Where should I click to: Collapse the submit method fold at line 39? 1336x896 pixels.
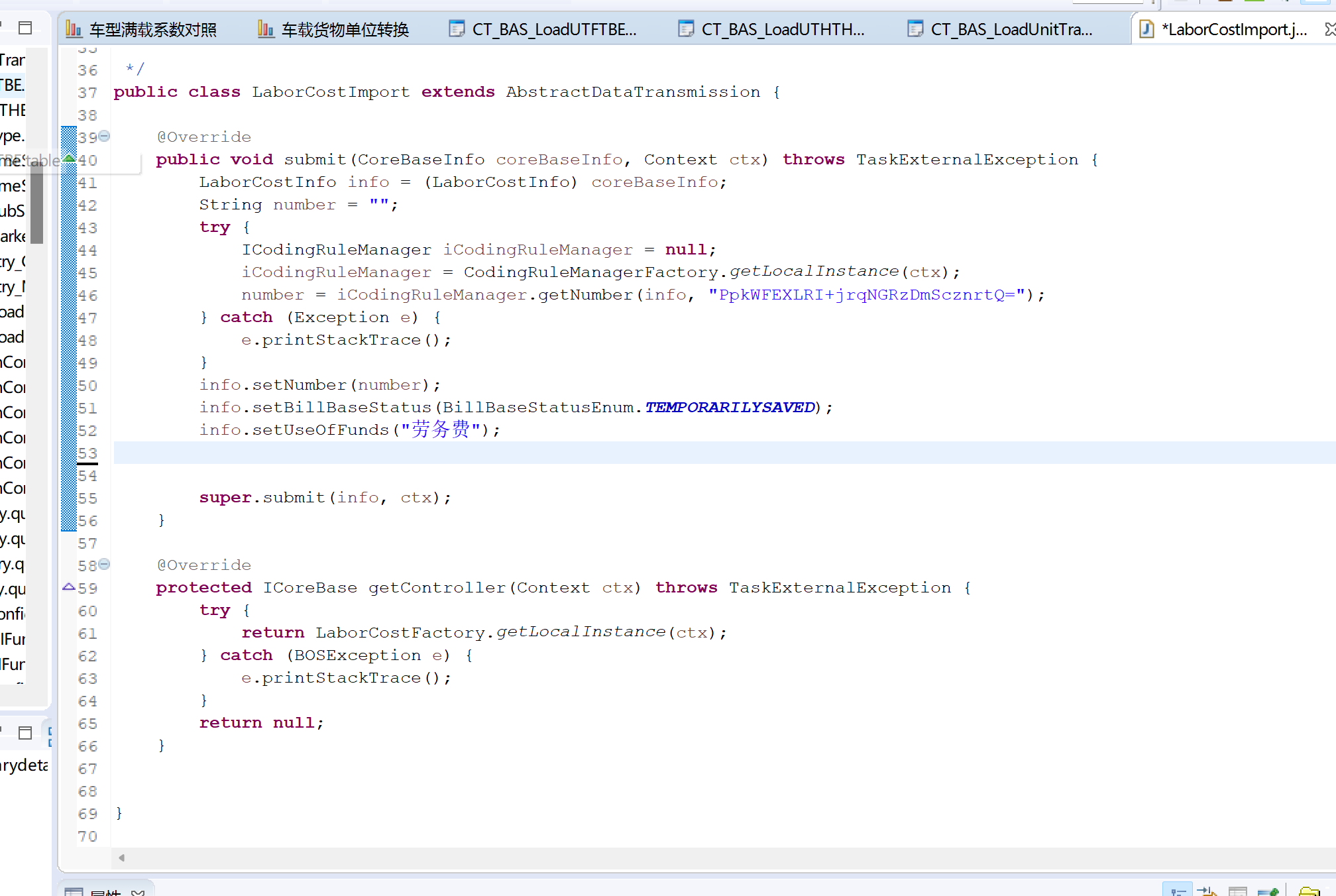point(104,137)
